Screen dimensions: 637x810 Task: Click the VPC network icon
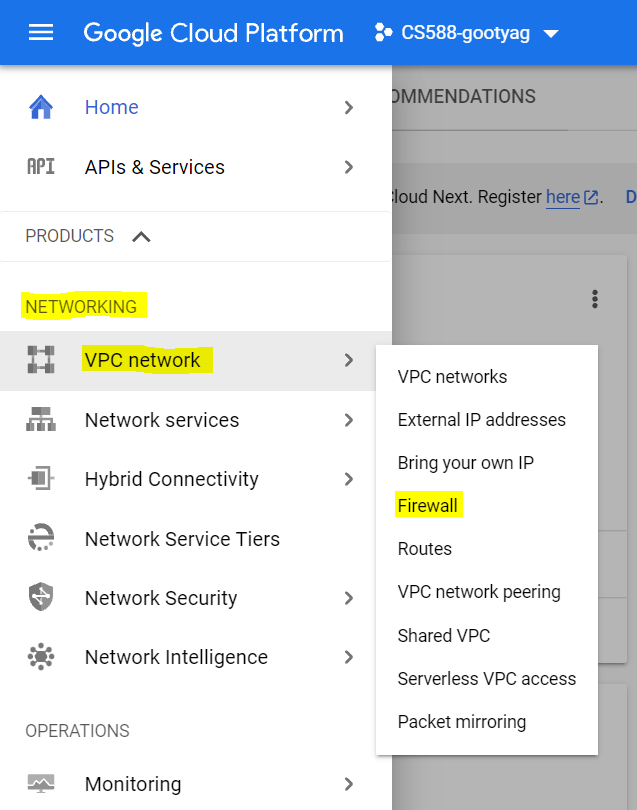41,360
